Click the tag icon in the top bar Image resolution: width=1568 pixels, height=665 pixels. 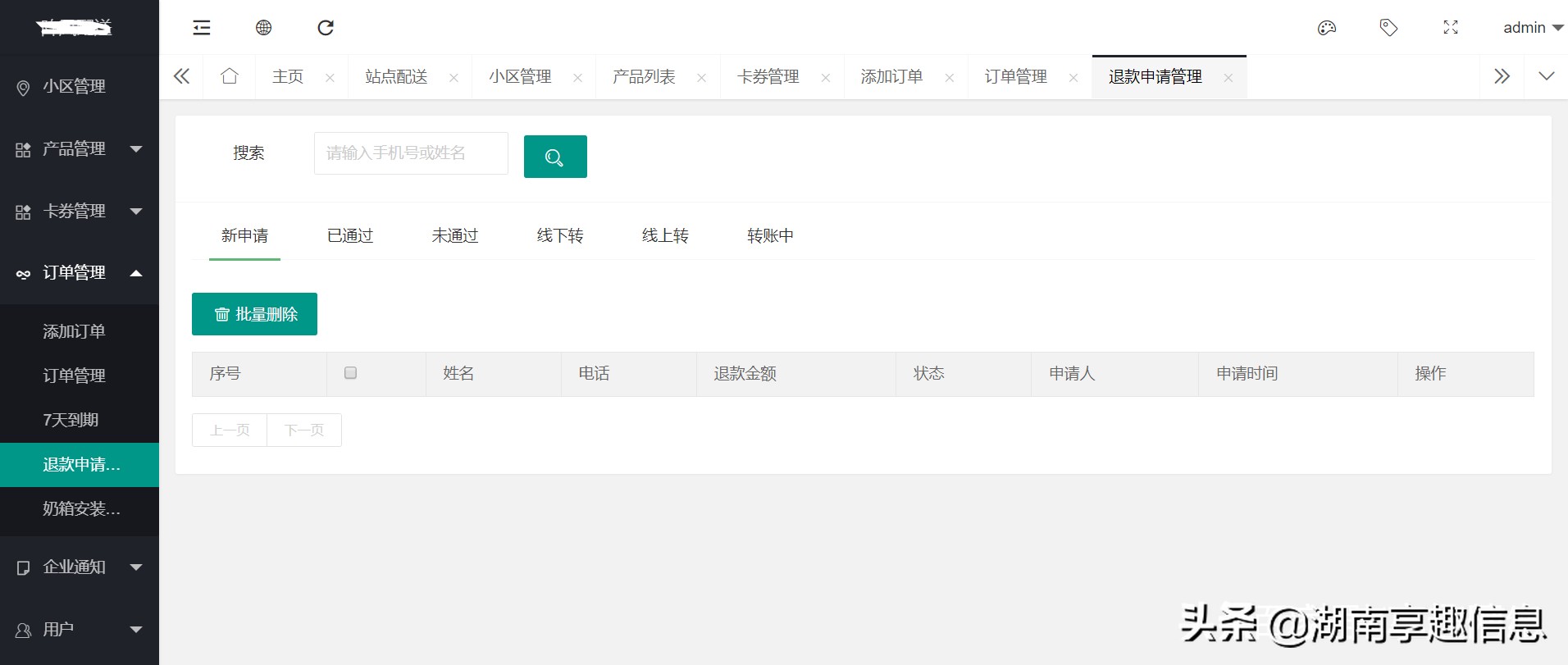[1388, 28]
